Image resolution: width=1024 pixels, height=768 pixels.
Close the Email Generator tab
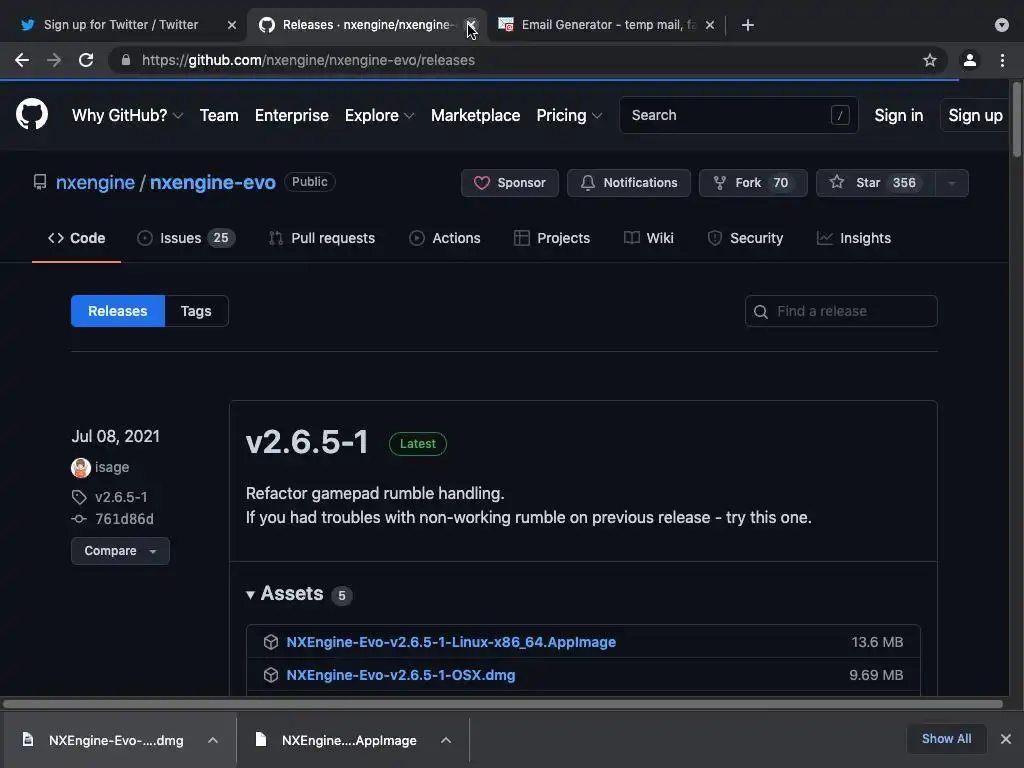(710, 25)
